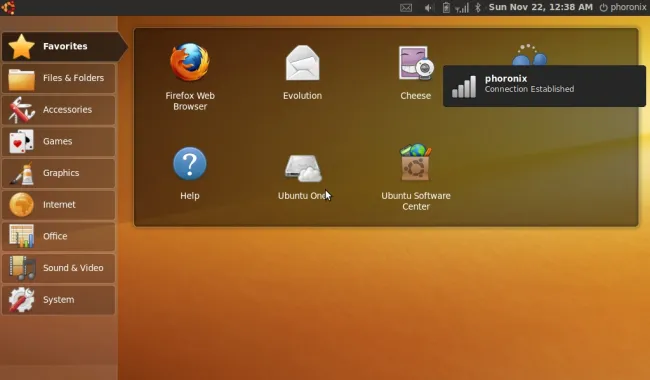The height and width of the screenshot is (380, 650).
Task: Select the Files & Folders category
Action: (x=58, y=78)
